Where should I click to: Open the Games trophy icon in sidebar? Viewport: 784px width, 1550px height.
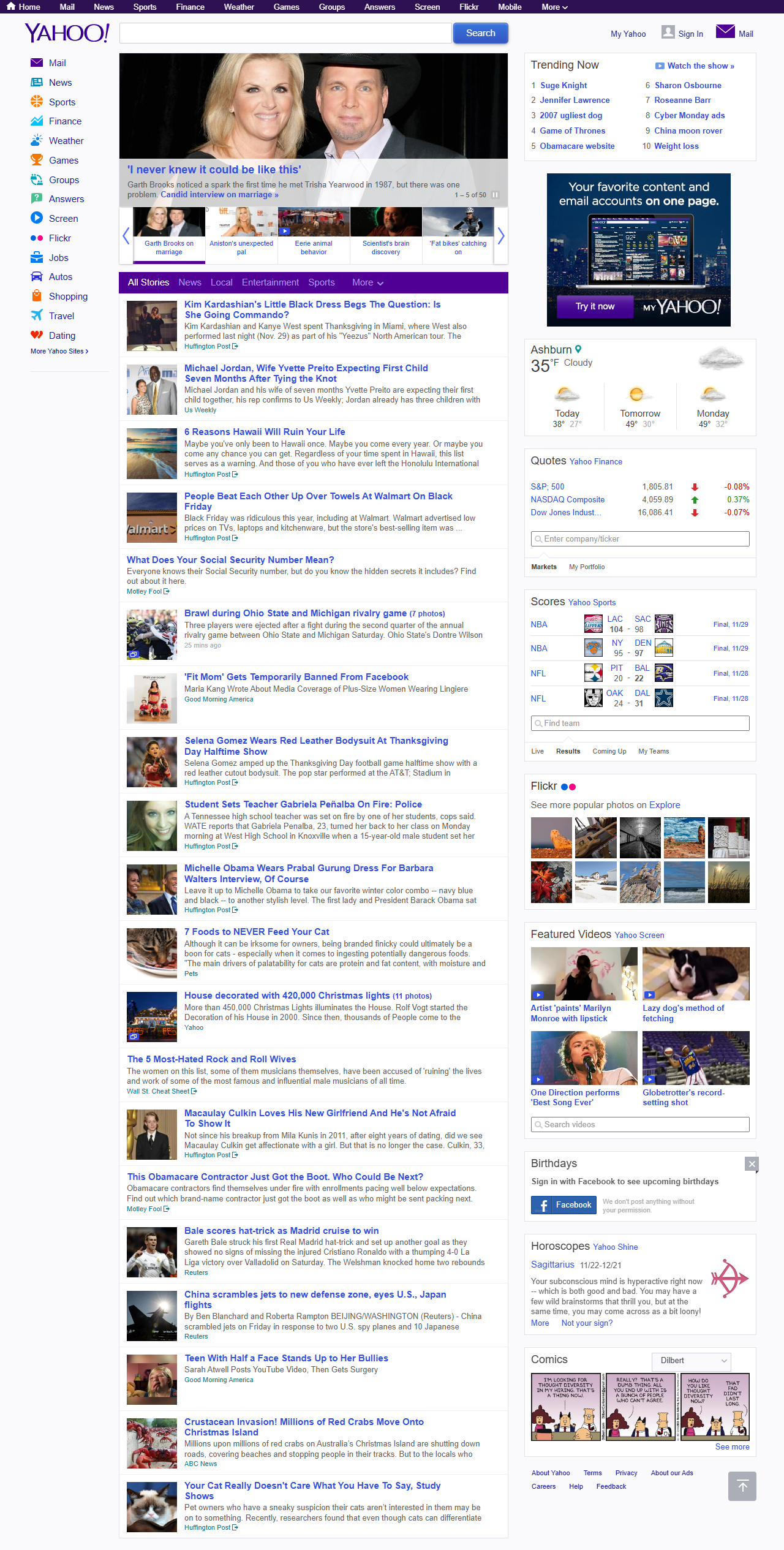tap(37, 160)
